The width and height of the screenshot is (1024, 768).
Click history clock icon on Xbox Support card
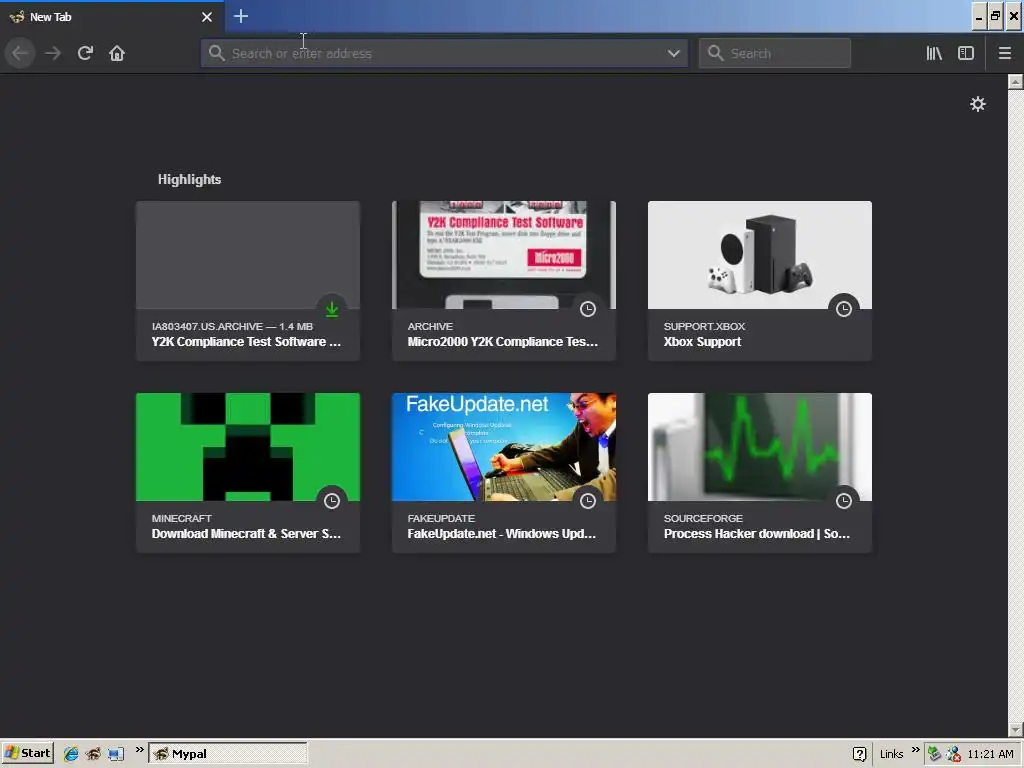pos(844,309)
